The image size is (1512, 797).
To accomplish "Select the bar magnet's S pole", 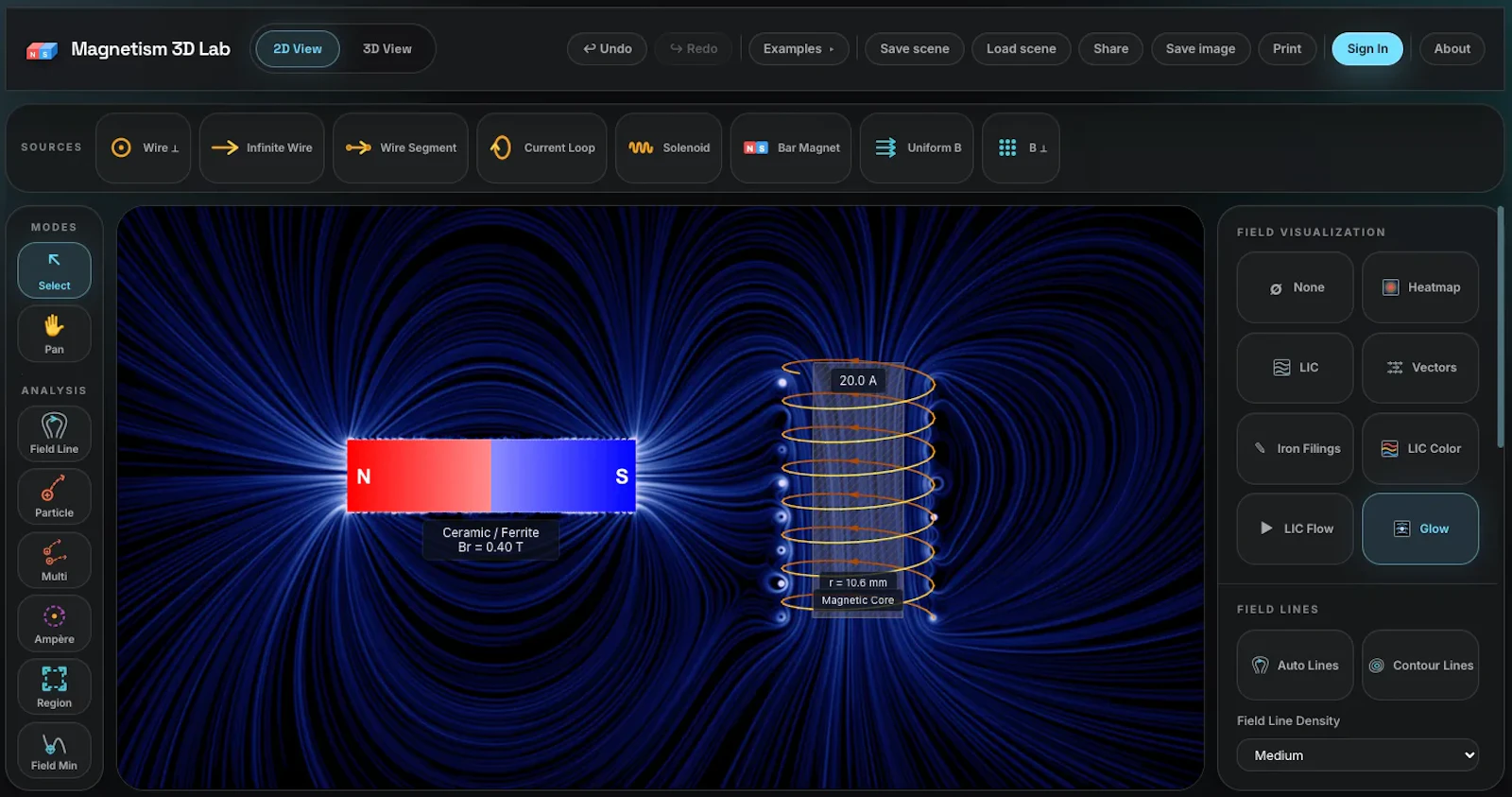I will (622, 476).
